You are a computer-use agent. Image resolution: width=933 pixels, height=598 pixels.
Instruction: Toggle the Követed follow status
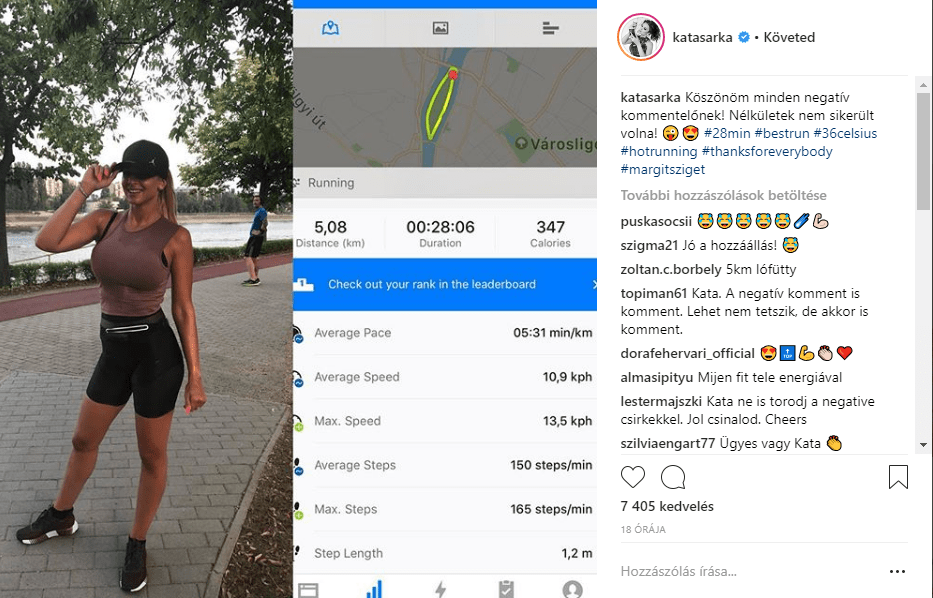789,37
